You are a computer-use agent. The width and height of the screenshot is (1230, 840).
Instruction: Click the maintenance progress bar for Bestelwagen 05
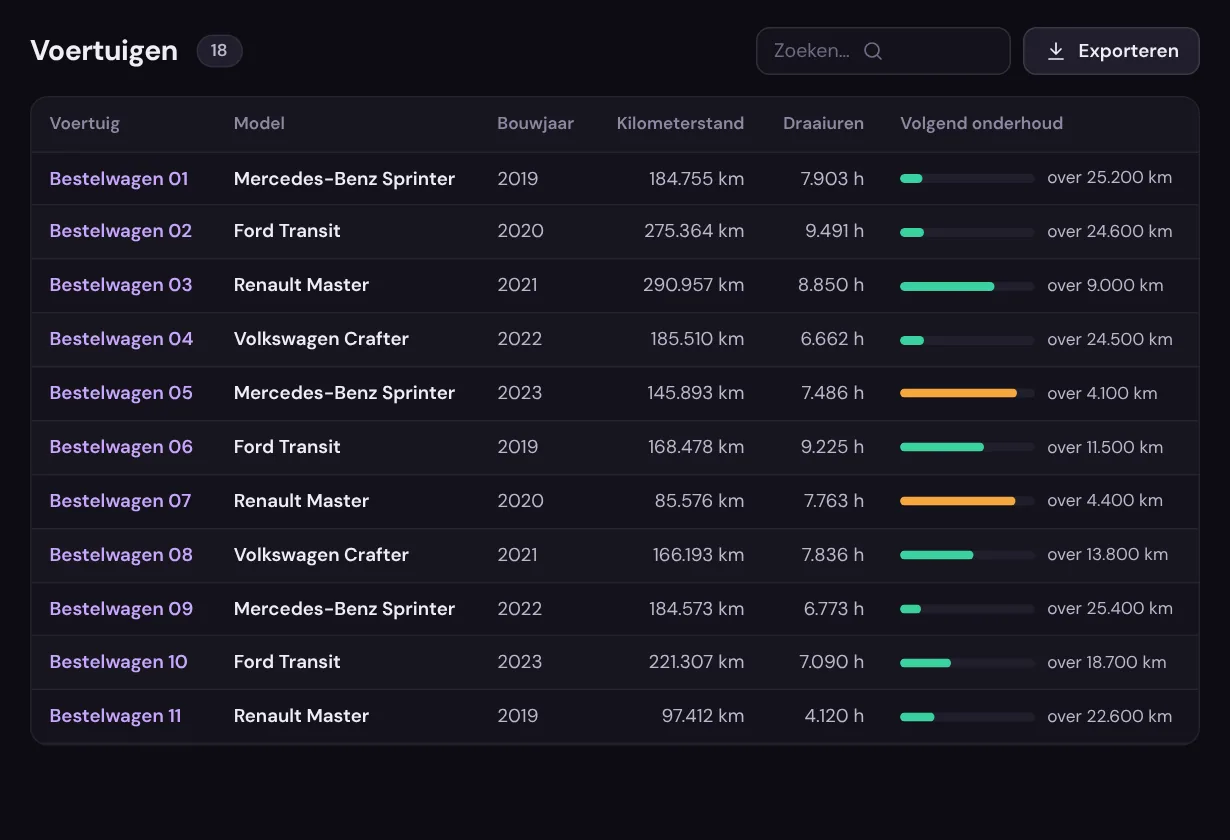point(967,393)
